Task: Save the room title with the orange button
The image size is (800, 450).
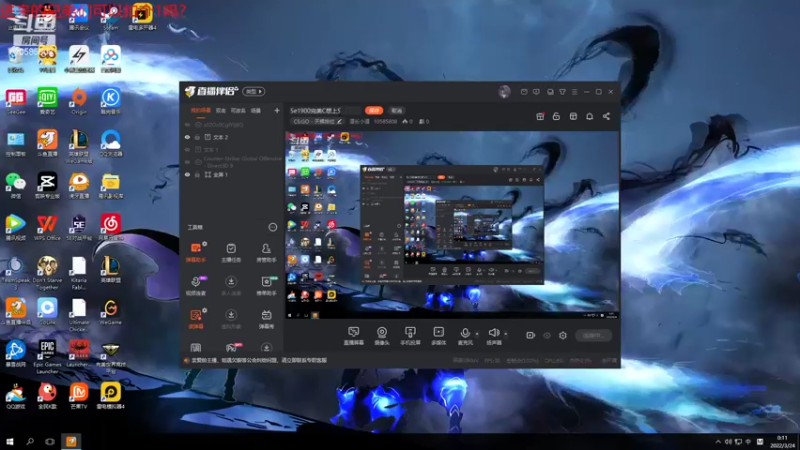Action: [x=374, y=110]
